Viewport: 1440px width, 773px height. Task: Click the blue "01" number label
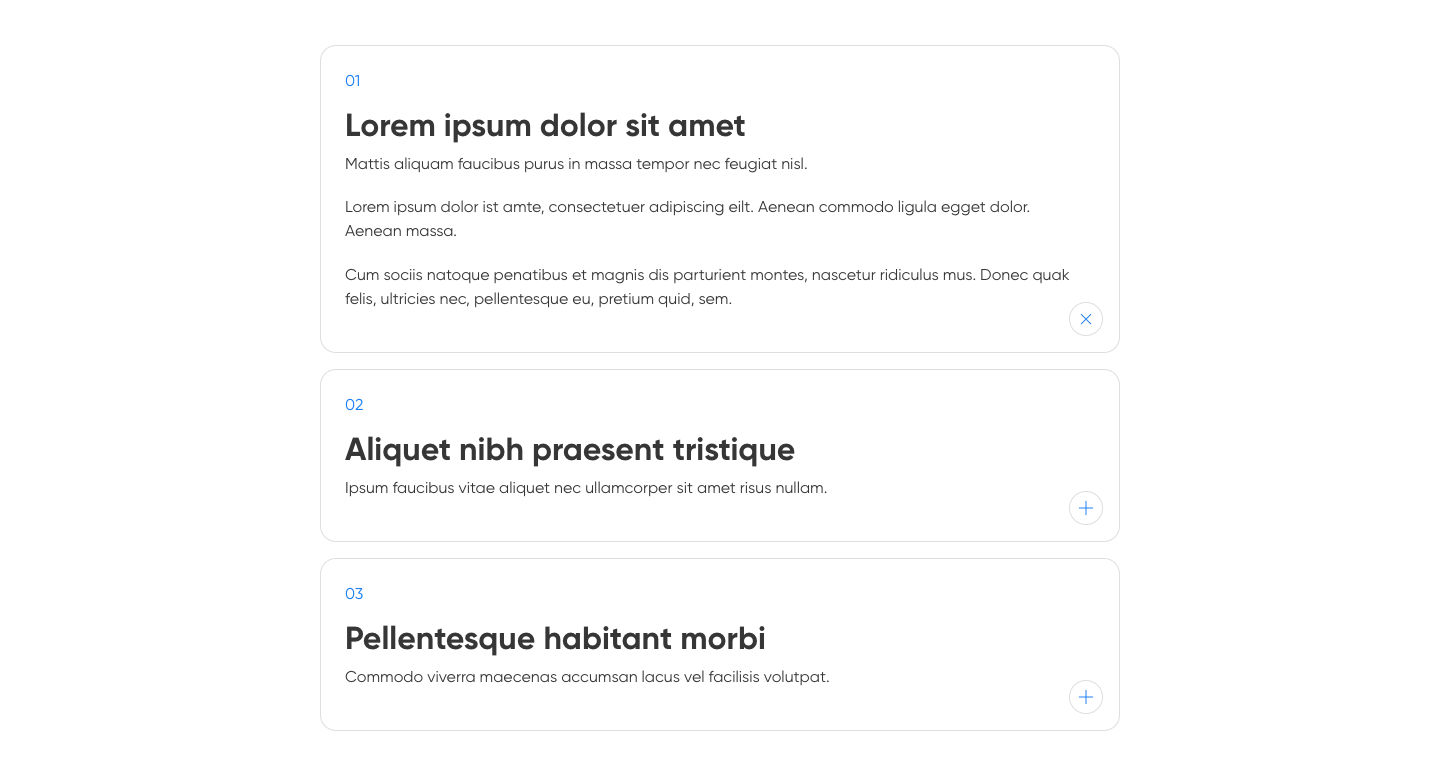point(353,81)
